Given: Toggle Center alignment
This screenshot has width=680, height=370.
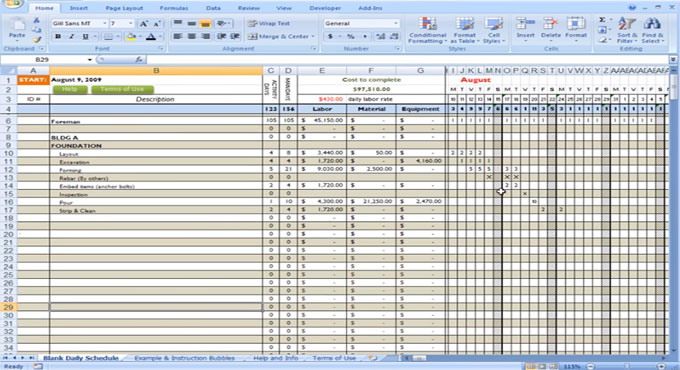Looking at the screenshot, I should tap(192, 36).
